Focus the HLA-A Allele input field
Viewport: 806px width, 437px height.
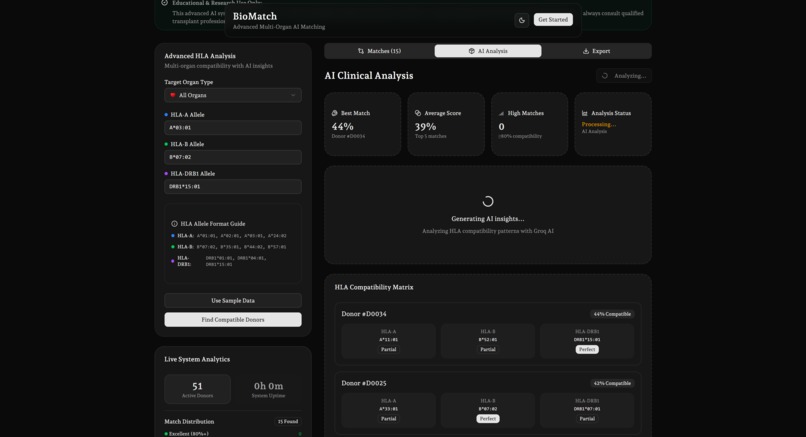[233, 128]
